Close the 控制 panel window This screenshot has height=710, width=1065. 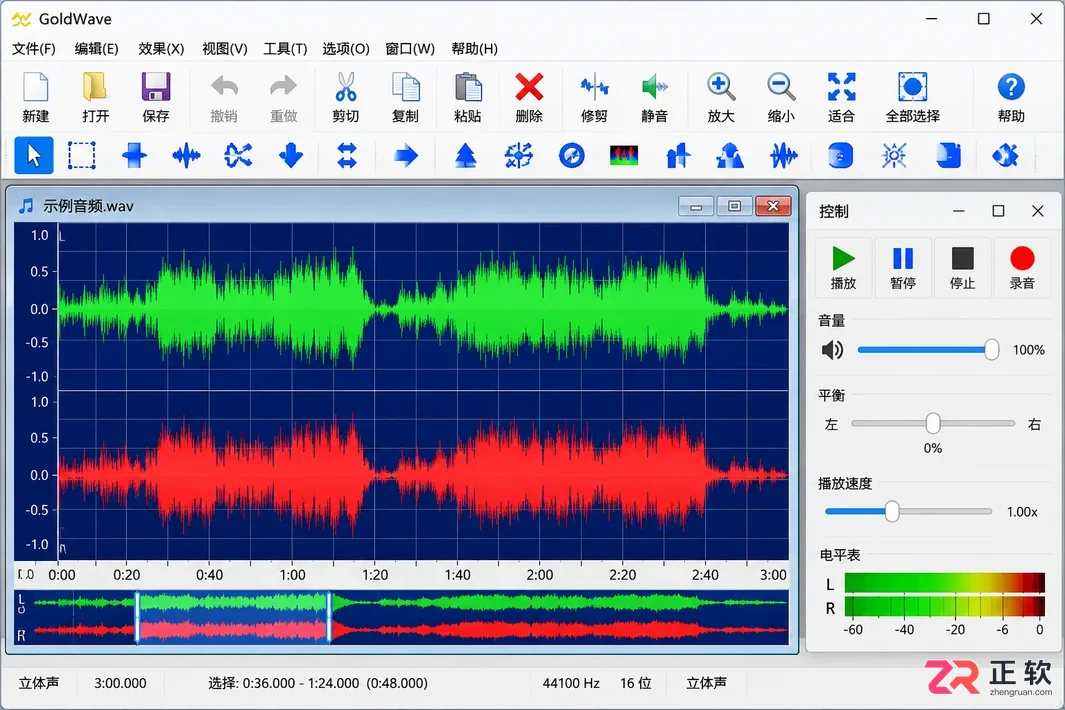pos(1037,211)
